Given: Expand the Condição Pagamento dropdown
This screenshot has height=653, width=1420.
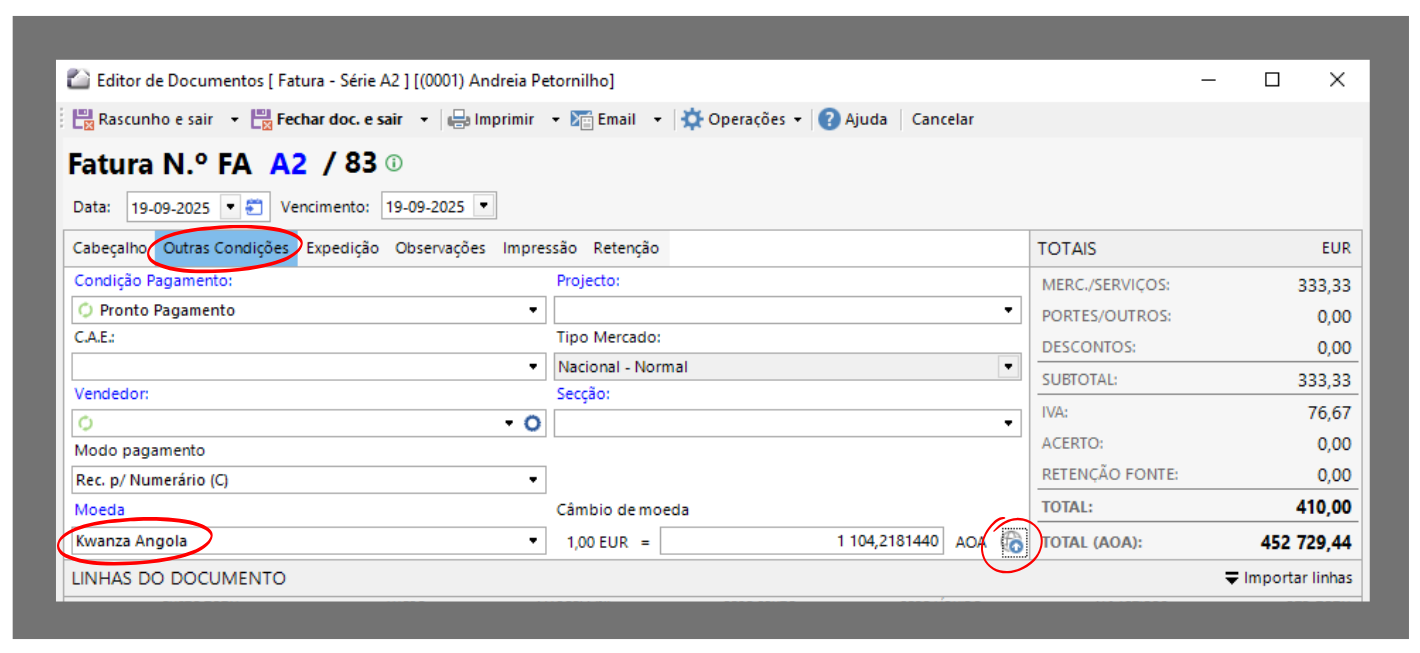Looking at the screenshot, I should pos(533,310).
